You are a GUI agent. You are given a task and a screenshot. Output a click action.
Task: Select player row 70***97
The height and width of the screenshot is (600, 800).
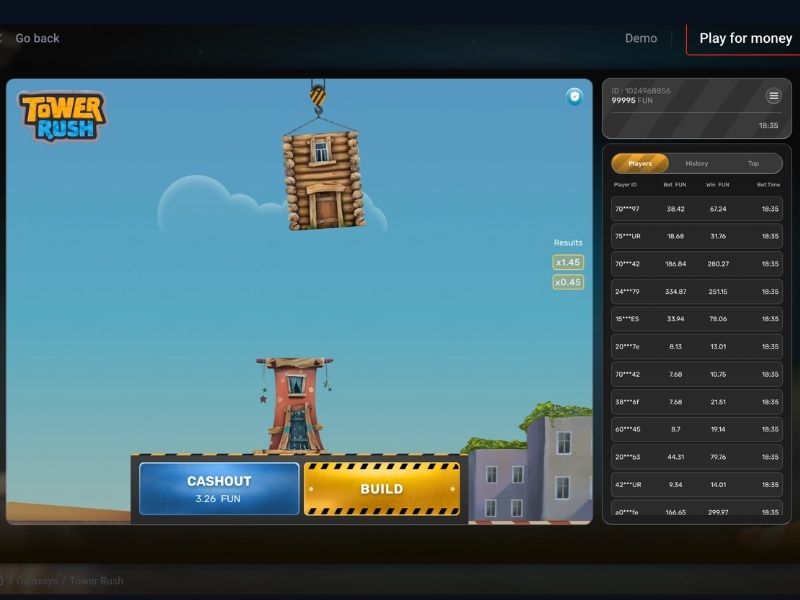tap(696, 209)
